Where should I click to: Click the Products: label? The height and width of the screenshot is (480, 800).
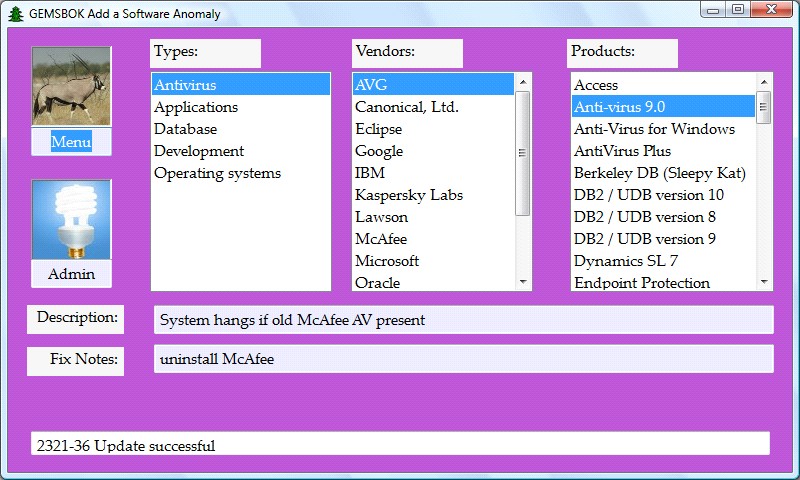(x=622, y=54)
